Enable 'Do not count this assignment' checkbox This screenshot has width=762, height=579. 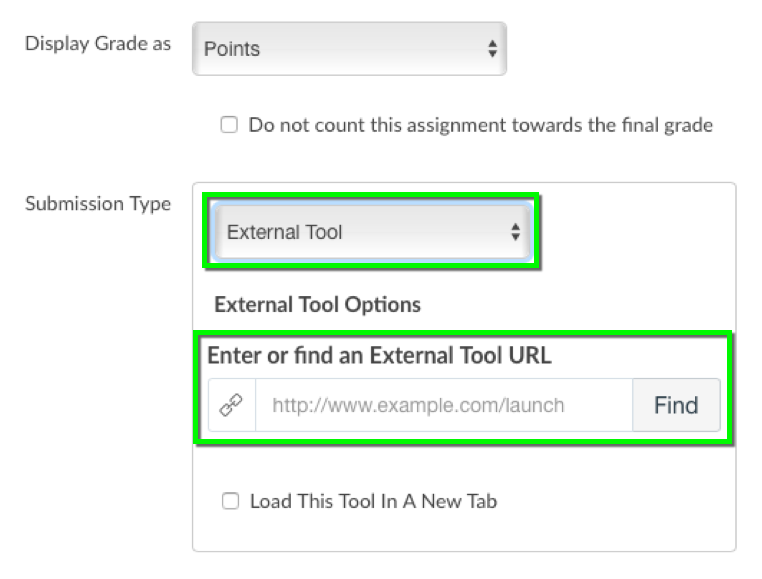click(x=229, y=124)
